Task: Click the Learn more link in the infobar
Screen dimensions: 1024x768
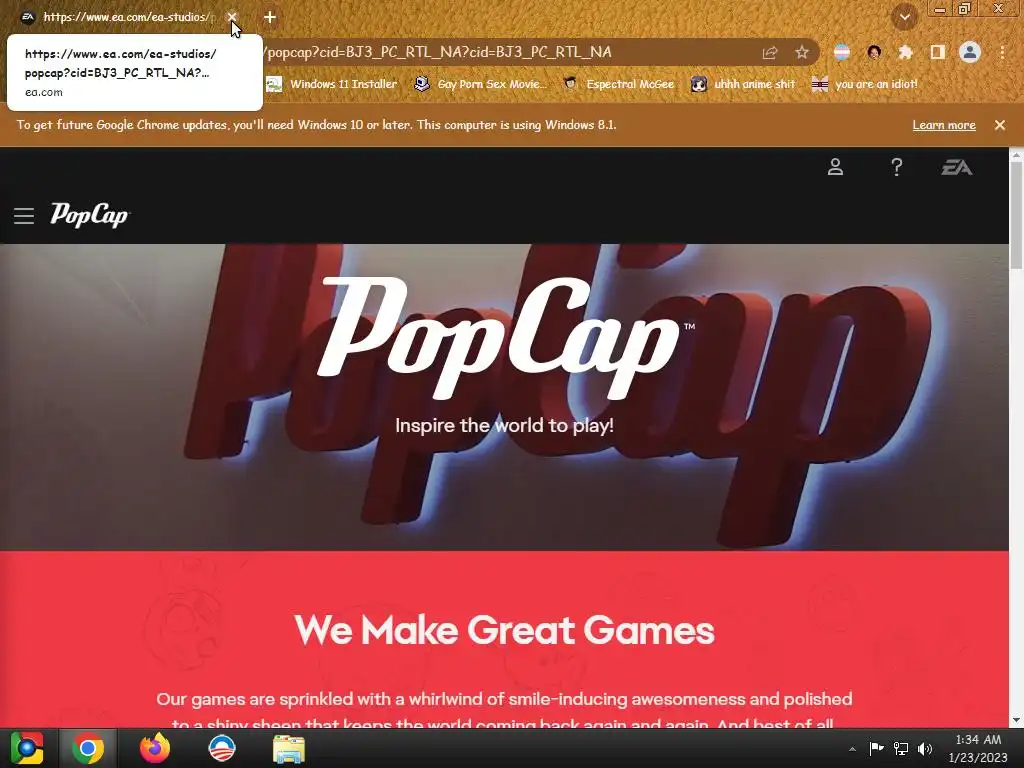Action: [944, 125]
